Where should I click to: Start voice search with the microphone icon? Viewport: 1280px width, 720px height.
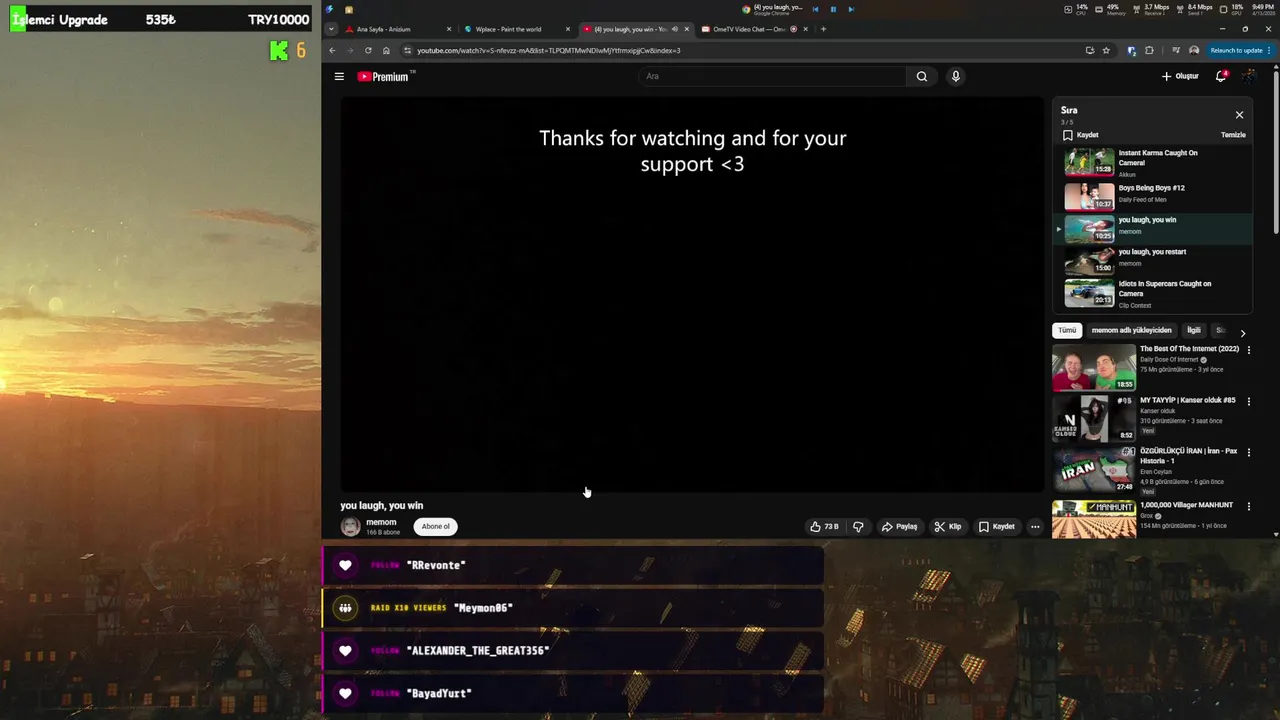pyautogui.click(x=956, y=76)
